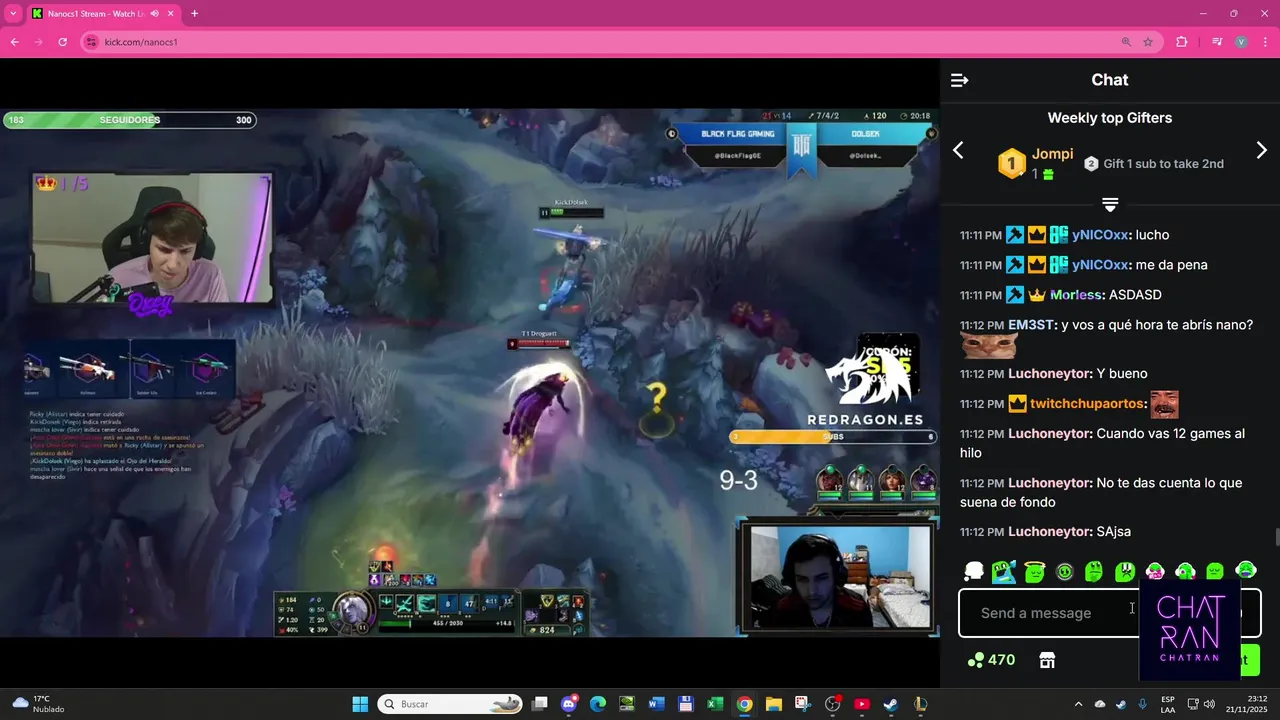This screenshot has height=720, width=1280.
Task: Expand the gifters leaderboard chevron handle
Action: (x=1110, y=204)
